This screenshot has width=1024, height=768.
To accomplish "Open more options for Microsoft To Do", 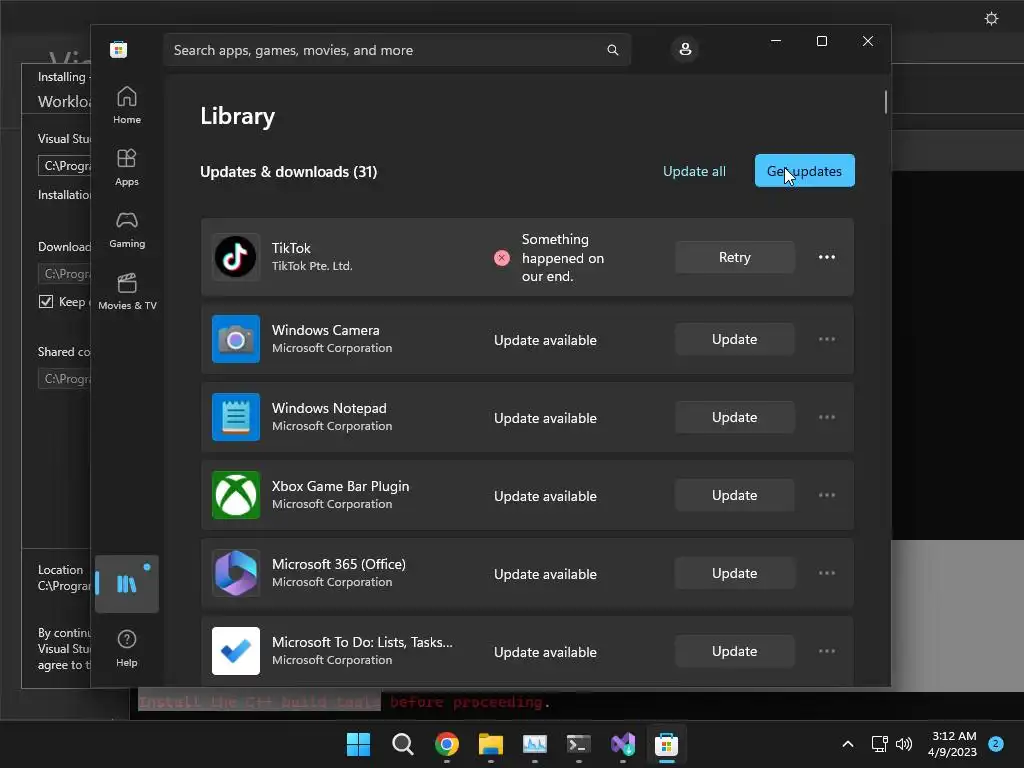I will (x=827, y=651).
